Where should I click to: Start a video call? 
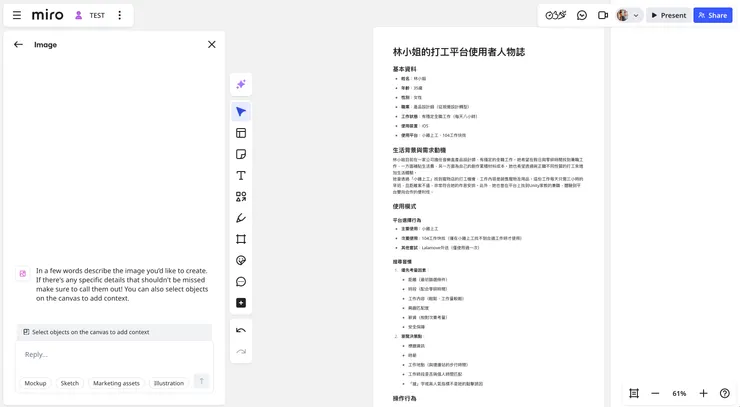(603, 15)
